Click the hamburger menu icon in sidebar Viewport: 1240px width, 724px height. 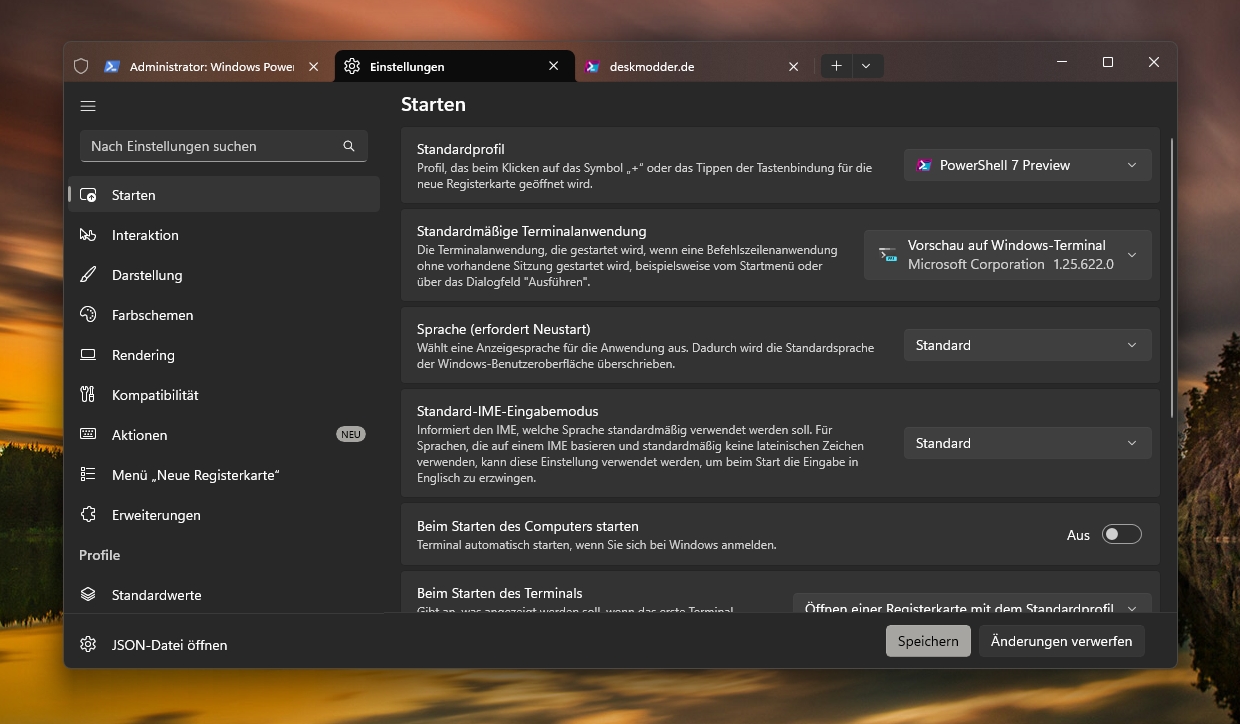click(x=88, y=106)
